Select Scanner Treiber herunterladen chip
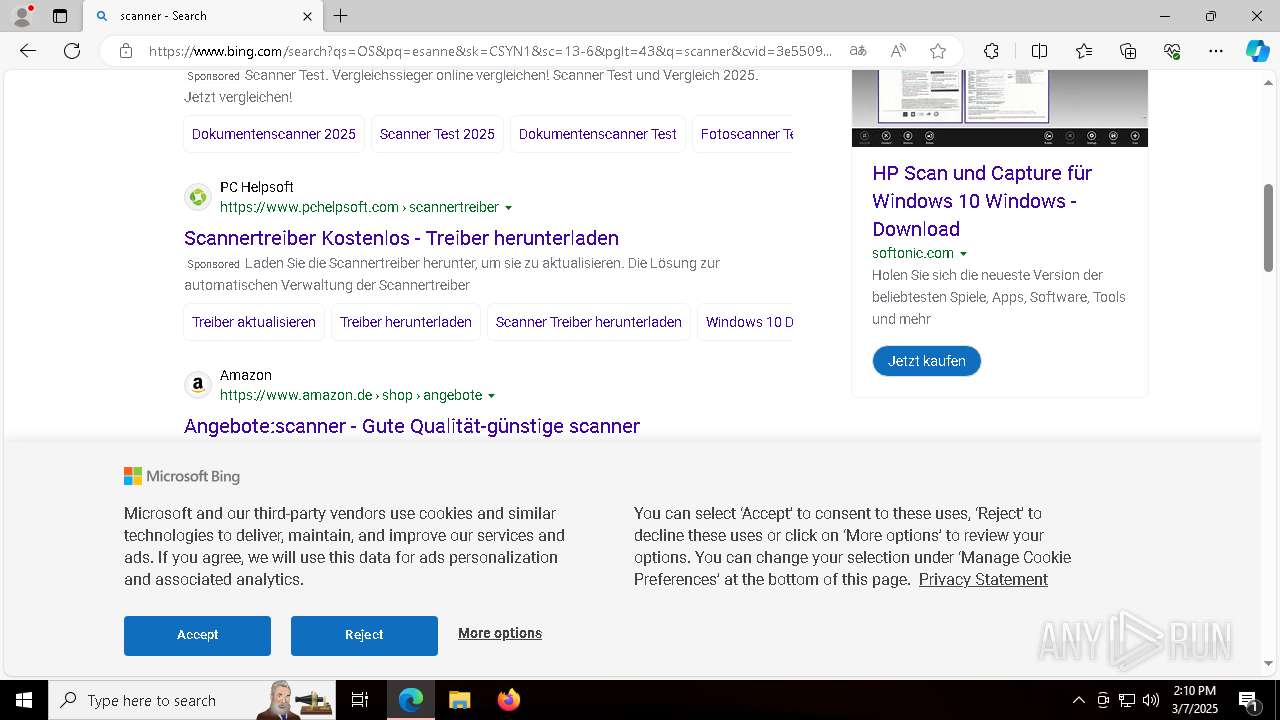 coord(589,322)
